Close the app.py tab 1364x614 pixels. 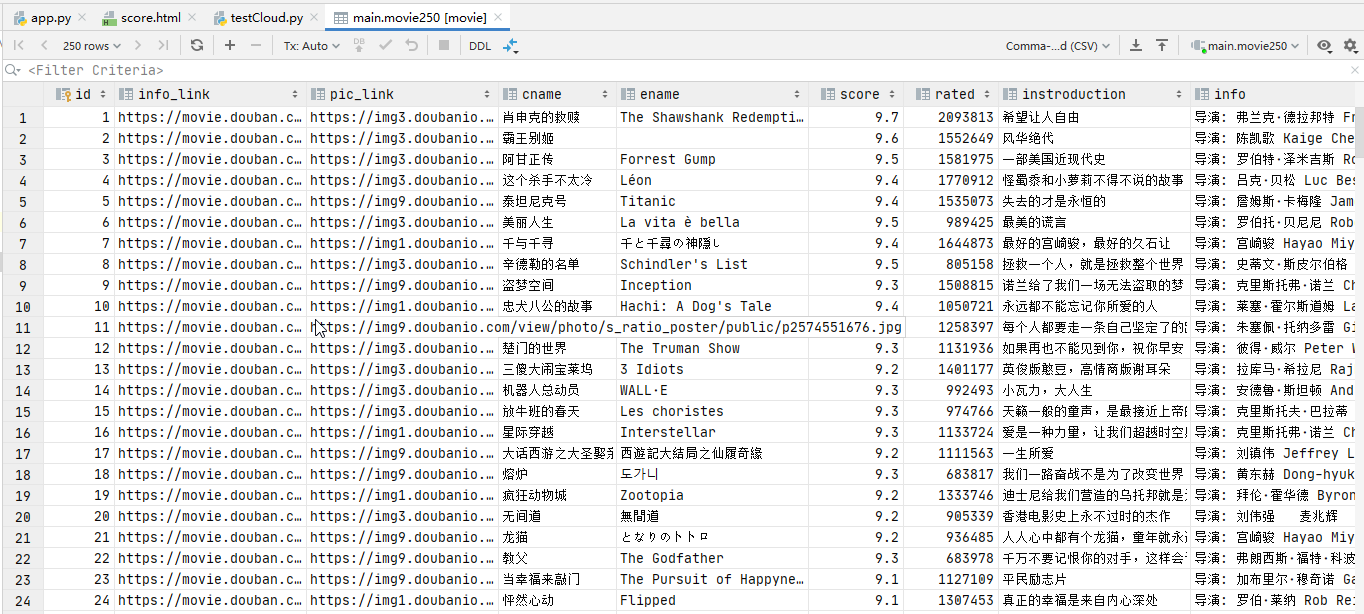click(80, 18)
